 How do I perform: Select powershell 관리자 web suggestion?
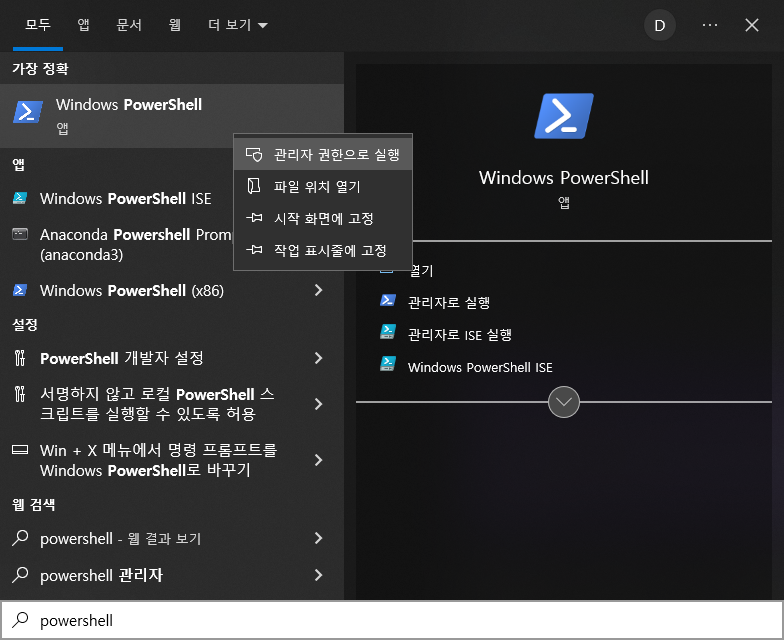102,575
